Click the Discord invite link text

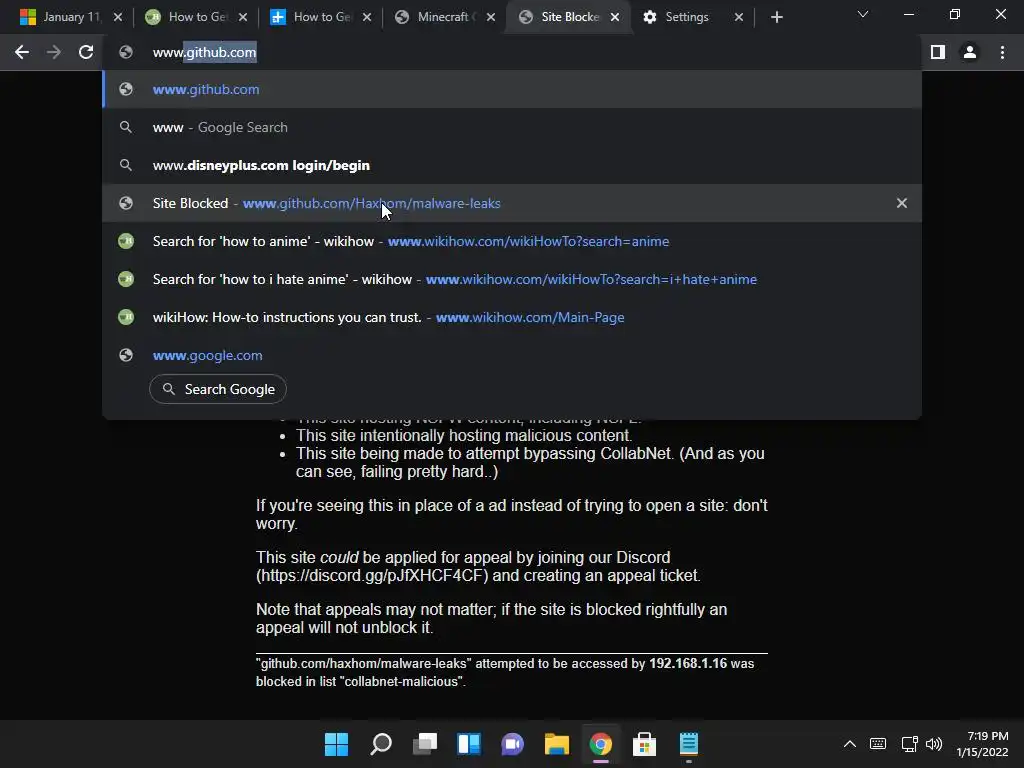(372, 575)
